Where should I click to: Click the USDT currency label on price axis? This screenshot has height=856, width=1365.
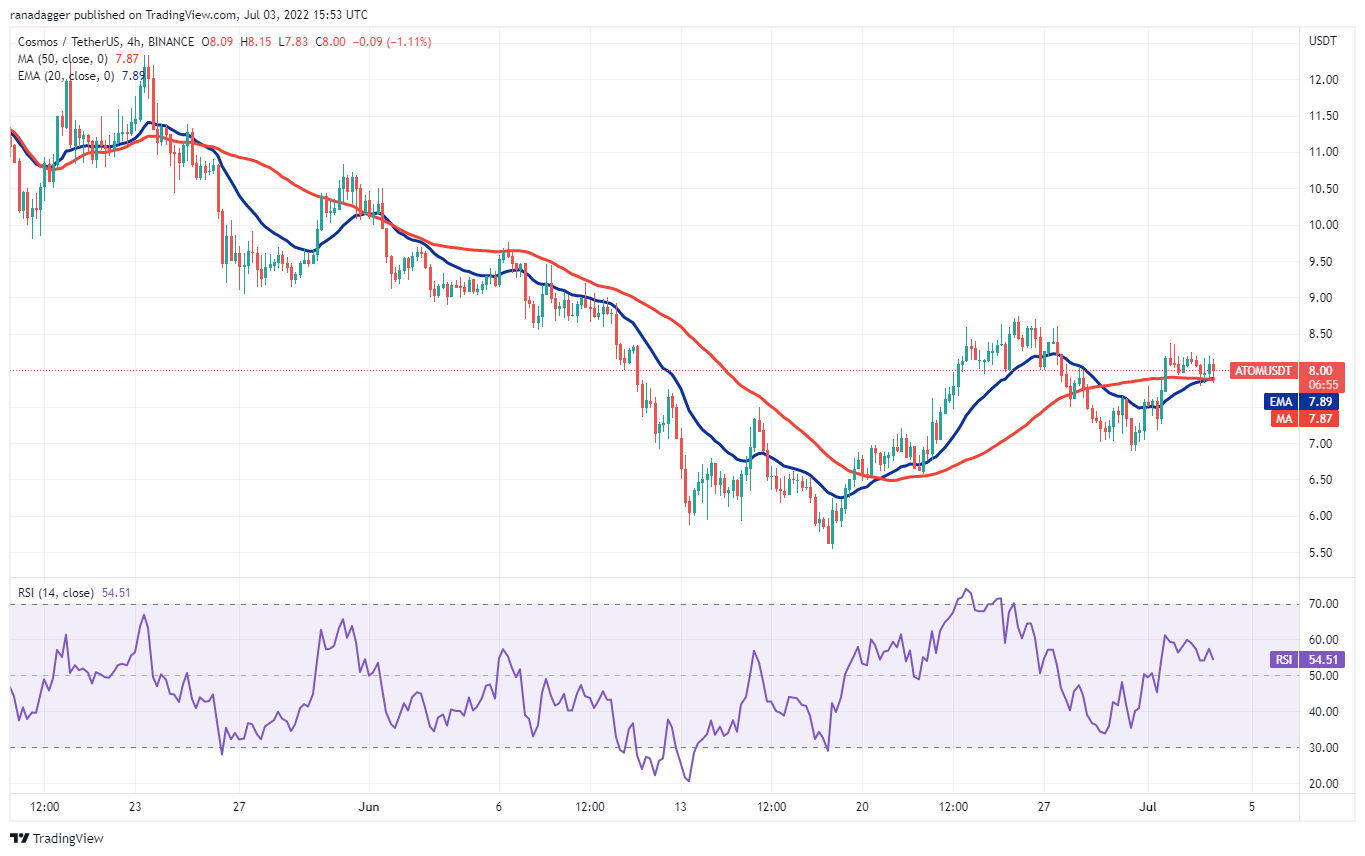click(x=1322, y=40)
